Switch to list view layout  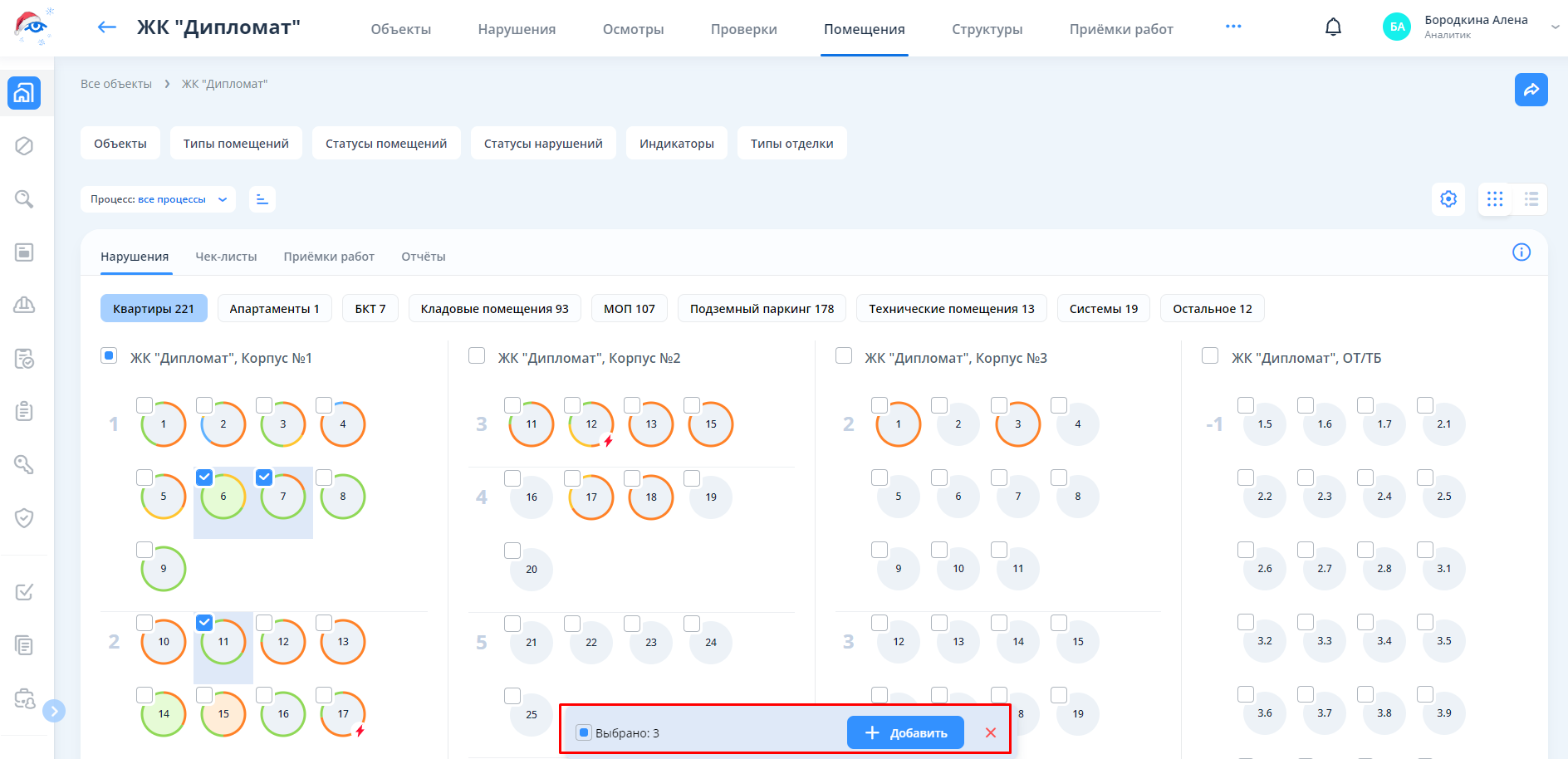1531,199
